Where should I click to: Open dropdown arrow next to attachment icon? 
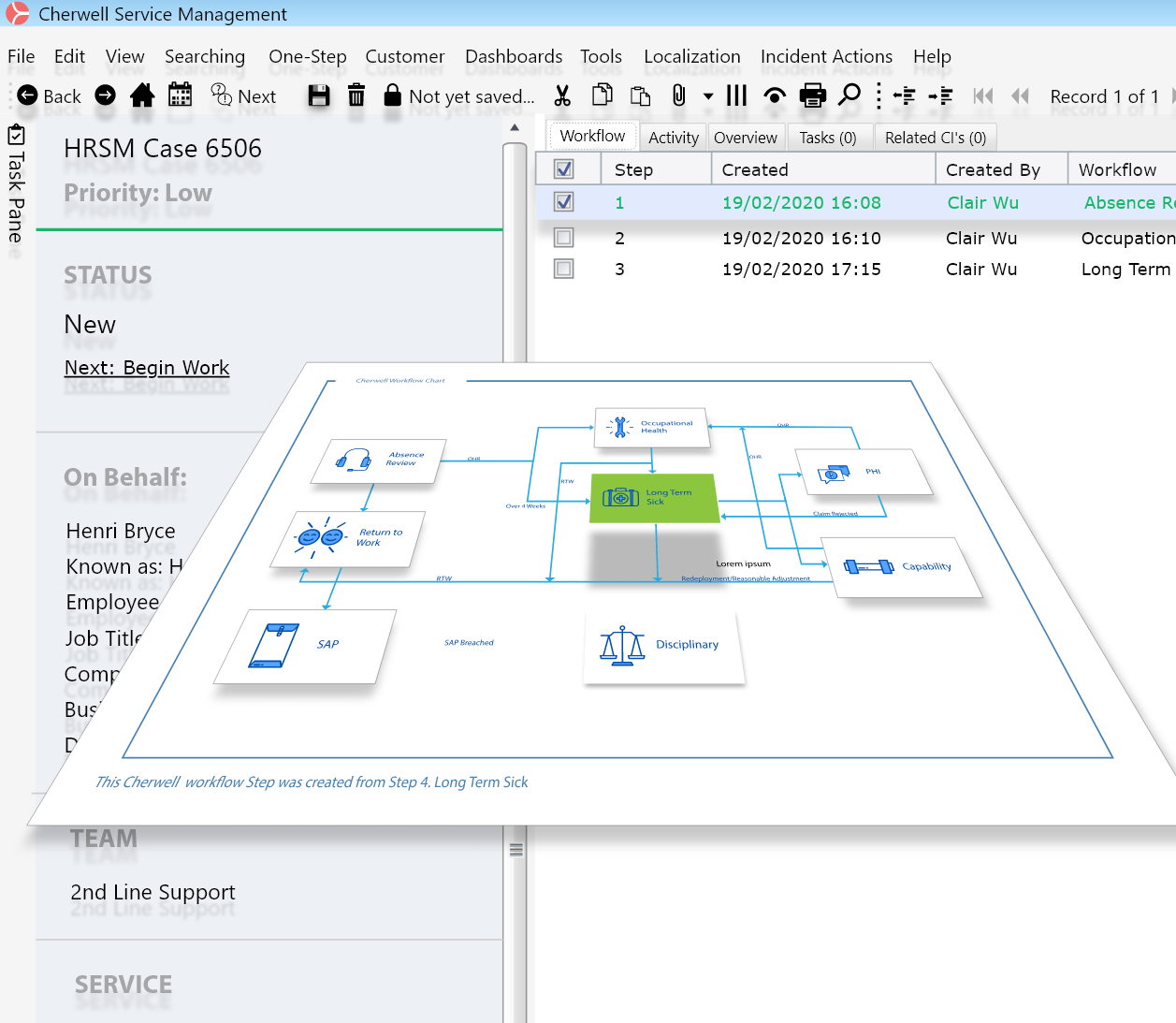708,96
